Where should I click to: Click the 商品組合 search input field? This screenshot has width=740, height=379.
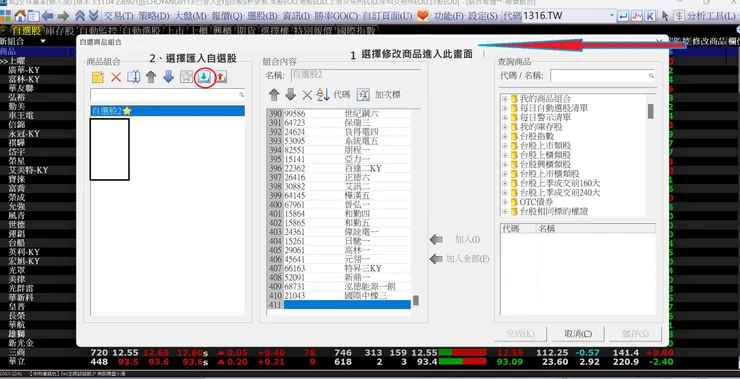(x=168, y=95)
